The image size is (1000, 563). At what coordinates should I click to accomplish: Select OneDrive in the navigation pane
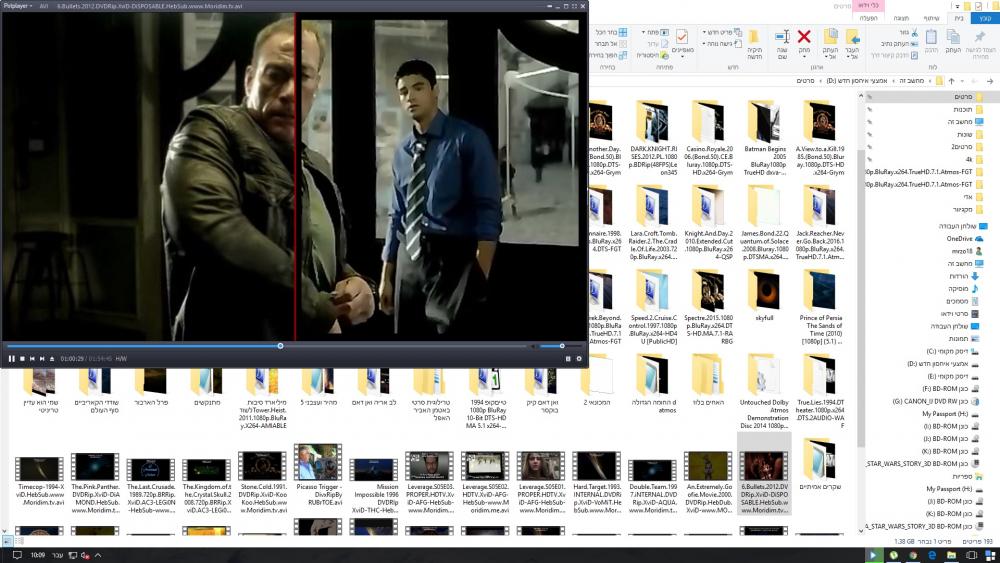(965, 238)
